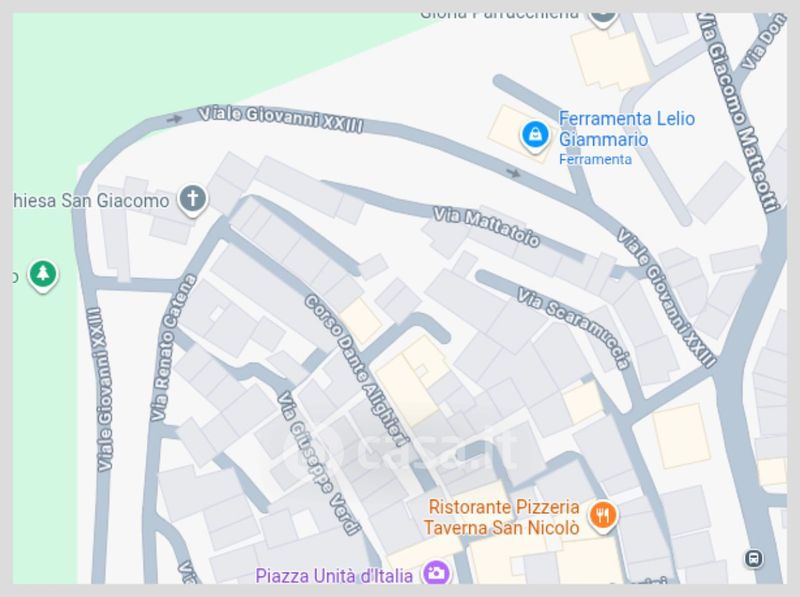Click the Via Renato Catena street label

pos(173,348)
